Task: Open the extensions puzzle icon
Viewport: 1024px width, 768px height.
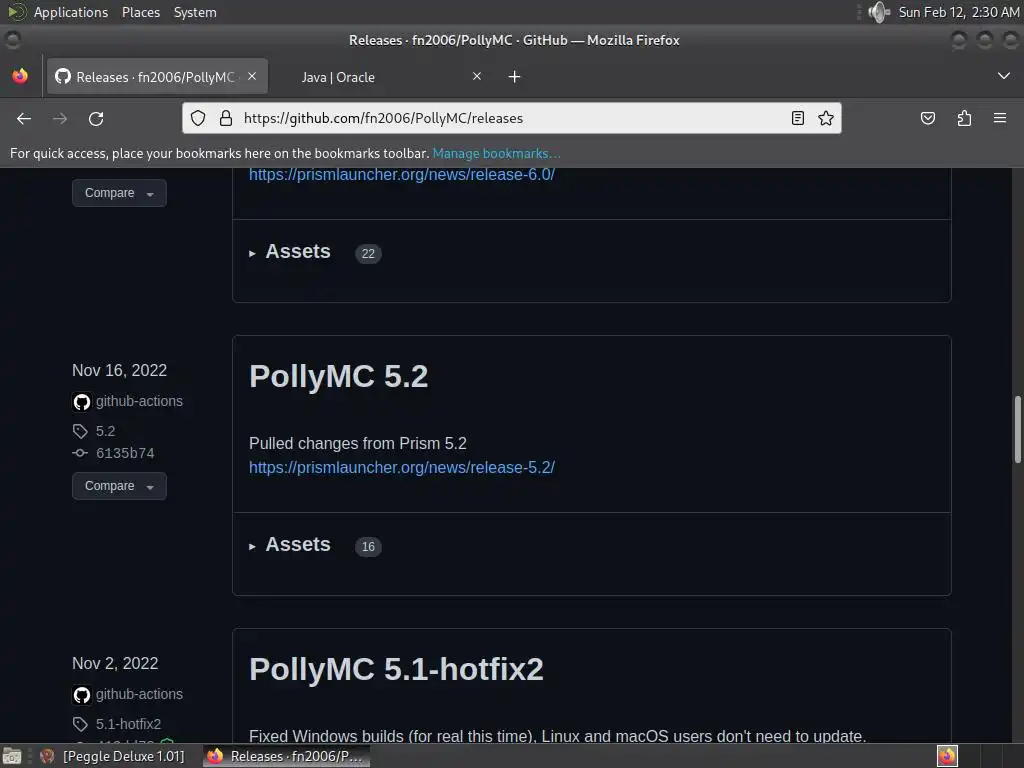Action: 964,118
